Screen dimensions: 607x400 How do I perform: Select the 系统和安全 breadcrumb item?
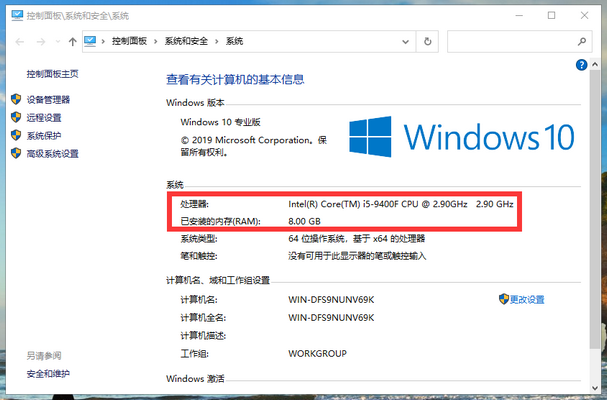tap(187, 41)
